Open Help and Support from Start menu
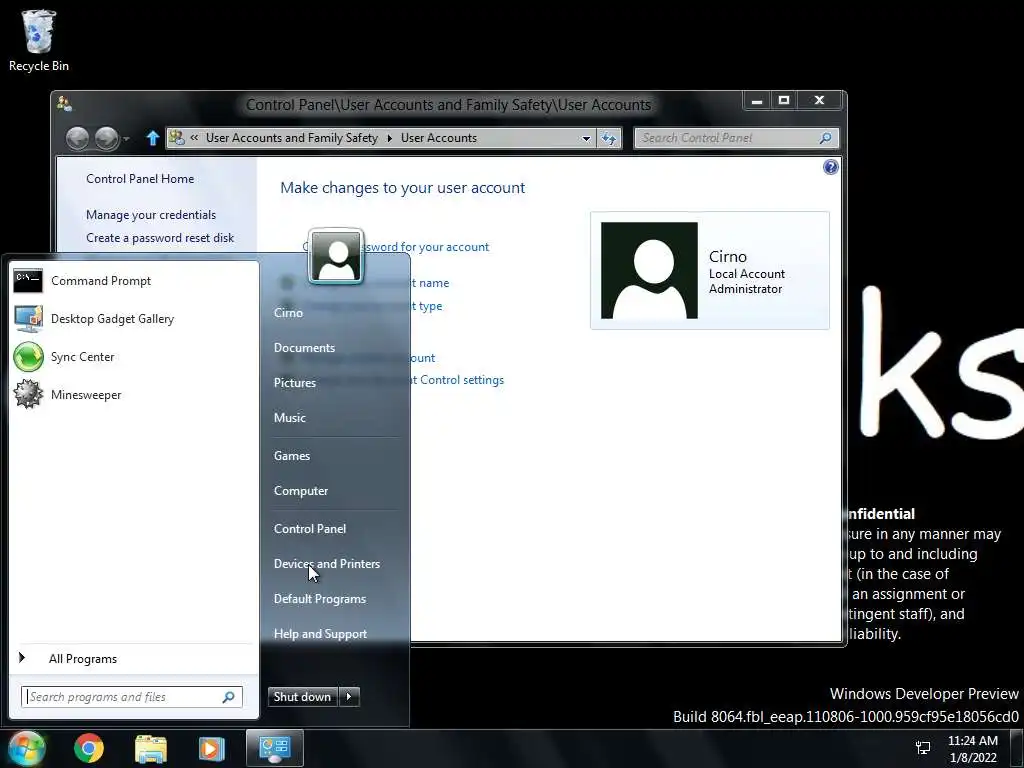The height and width of the screenshot is (768, 1024). point(320,634)
